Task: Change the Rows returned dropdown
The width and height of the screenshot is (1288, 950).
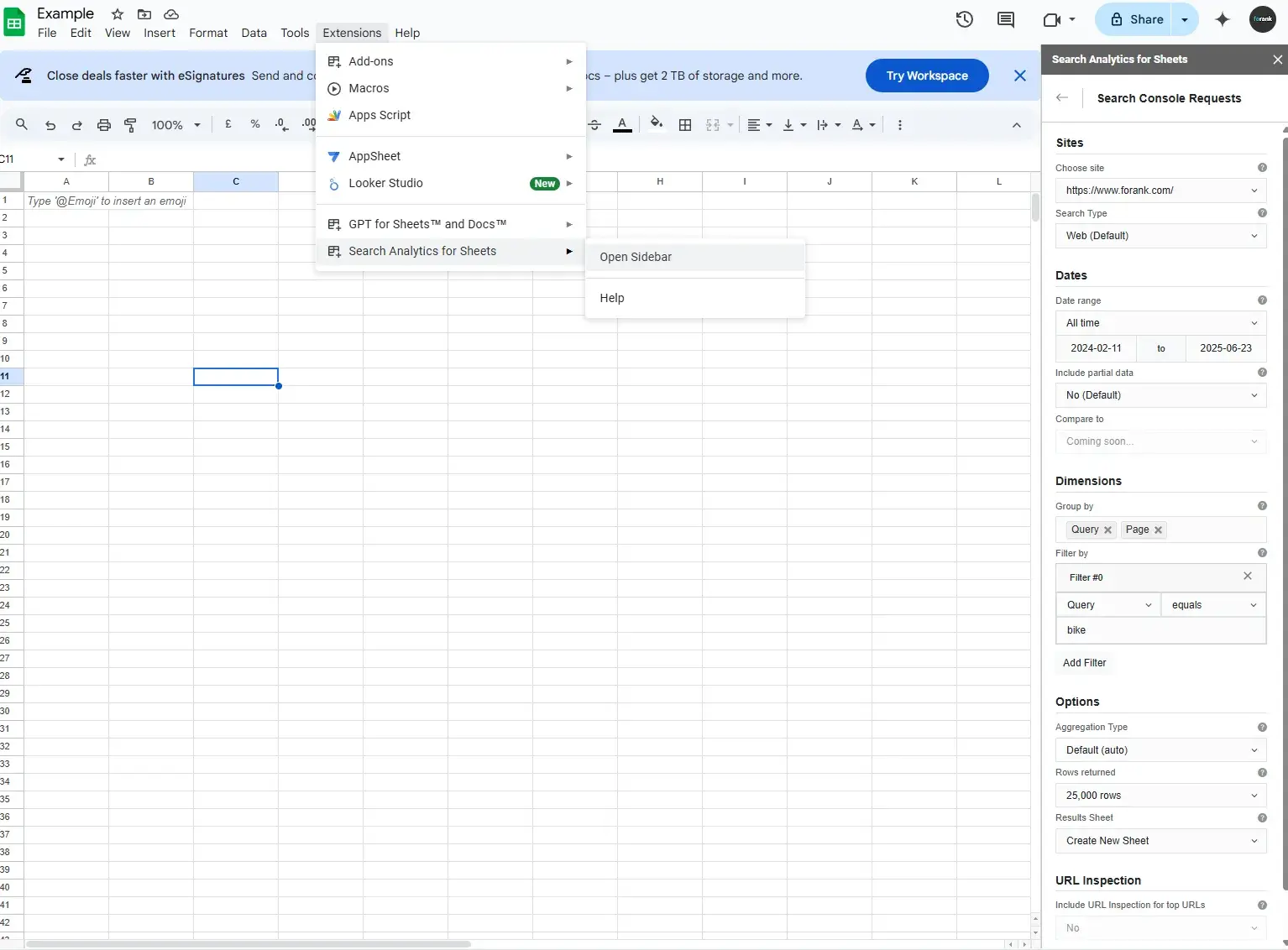Action: click(x=1160, y=795)
